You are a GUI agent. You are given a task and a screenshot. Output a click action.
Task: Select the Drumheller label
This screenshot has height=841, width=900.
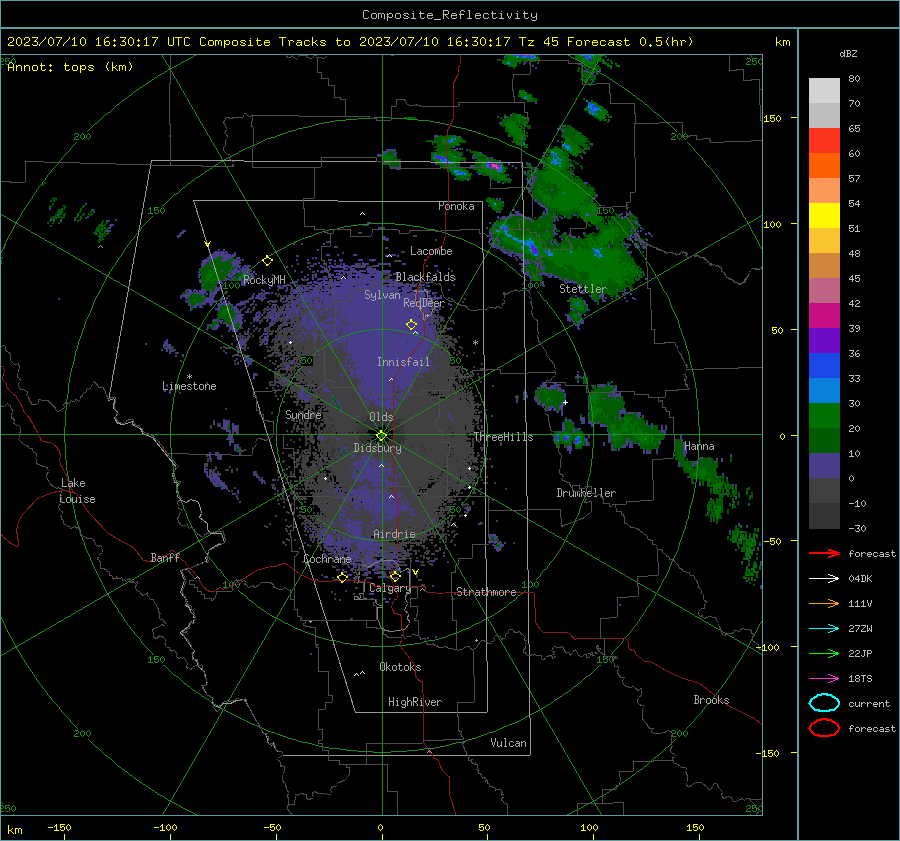point(586,493)
